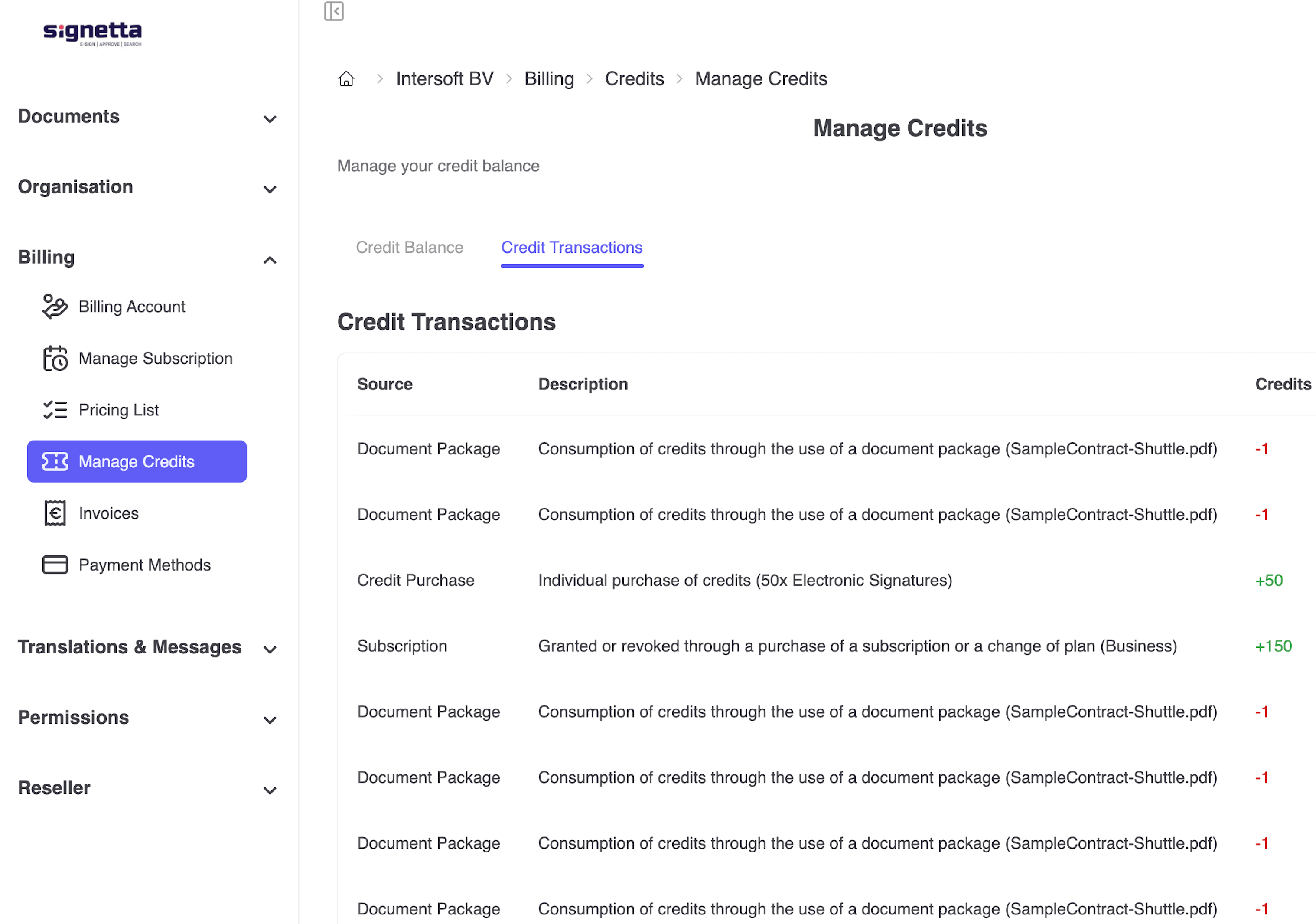Click the home icon in the breadcrumb
This screenshot has width=1316, height=924.
pyautogui.click(x=346, y=79)
